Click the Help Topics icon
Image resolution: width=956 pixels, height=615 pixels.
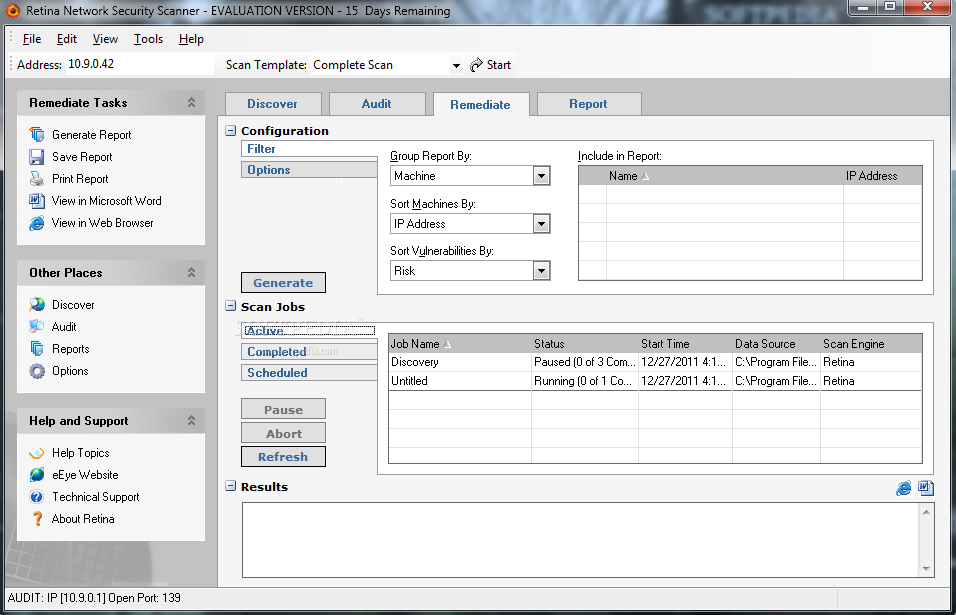click(37, 453)
